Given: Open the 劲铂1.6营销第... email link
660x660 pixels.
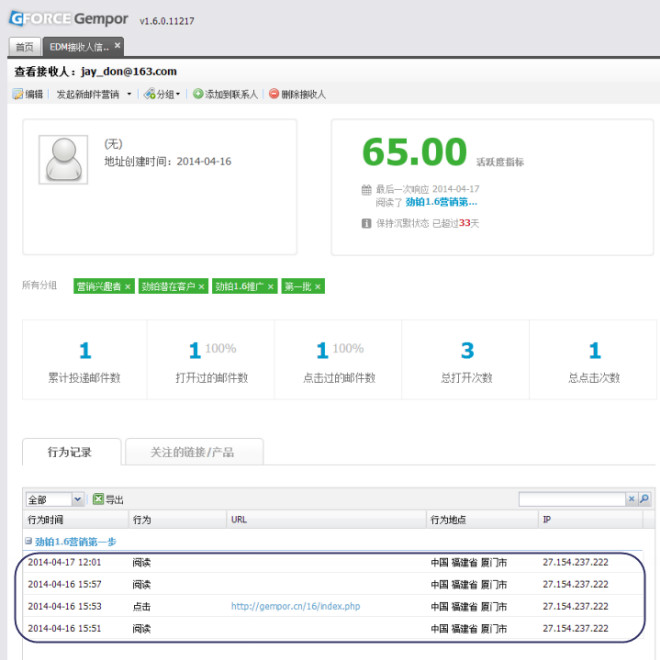Looking at the screenshot, I should 441,202.
